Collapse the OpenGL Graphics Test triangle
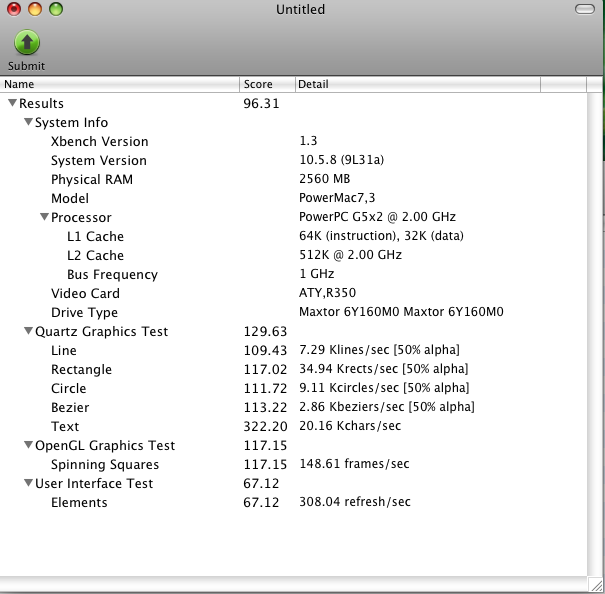 (x=28, y=445)
